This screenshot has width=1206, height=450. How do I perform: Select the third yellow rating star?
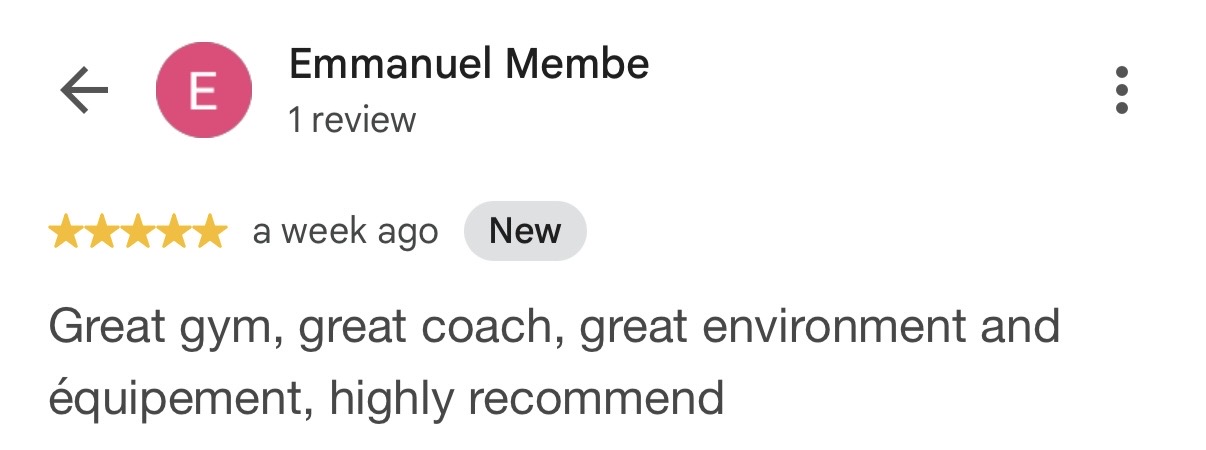click(137, 232)
